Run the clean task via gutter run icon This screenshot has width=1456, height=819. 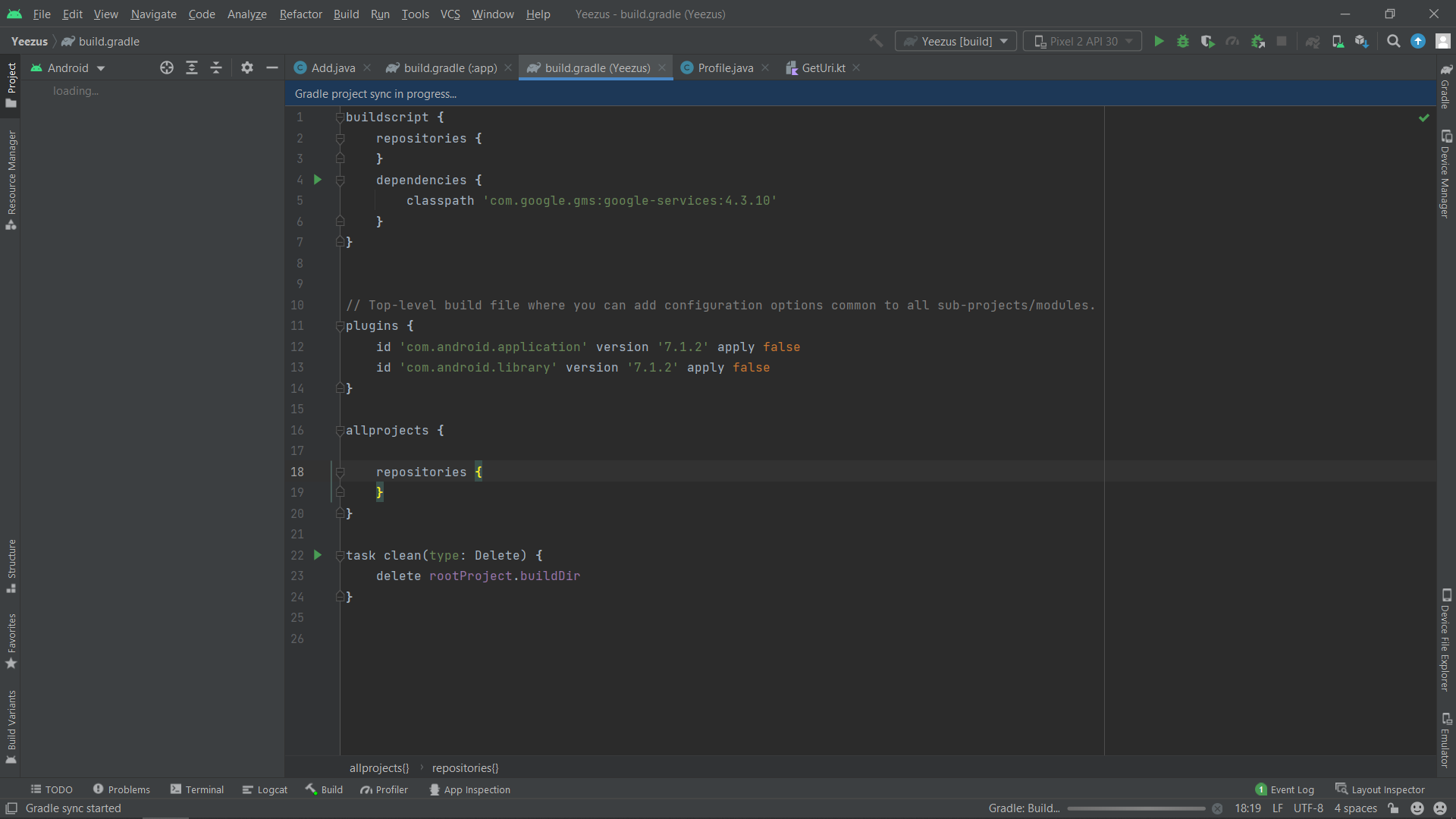[318, 555]
